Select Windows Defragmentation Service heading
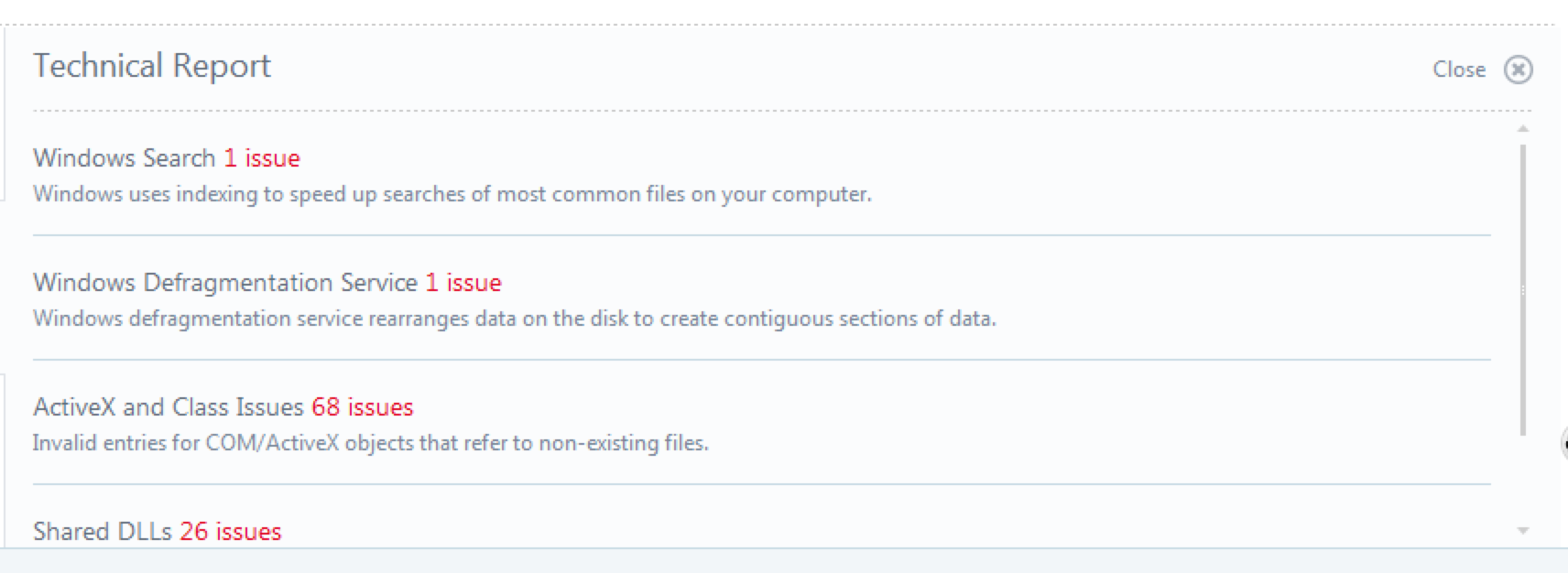The image size is (1568, 573). (224, 283)
